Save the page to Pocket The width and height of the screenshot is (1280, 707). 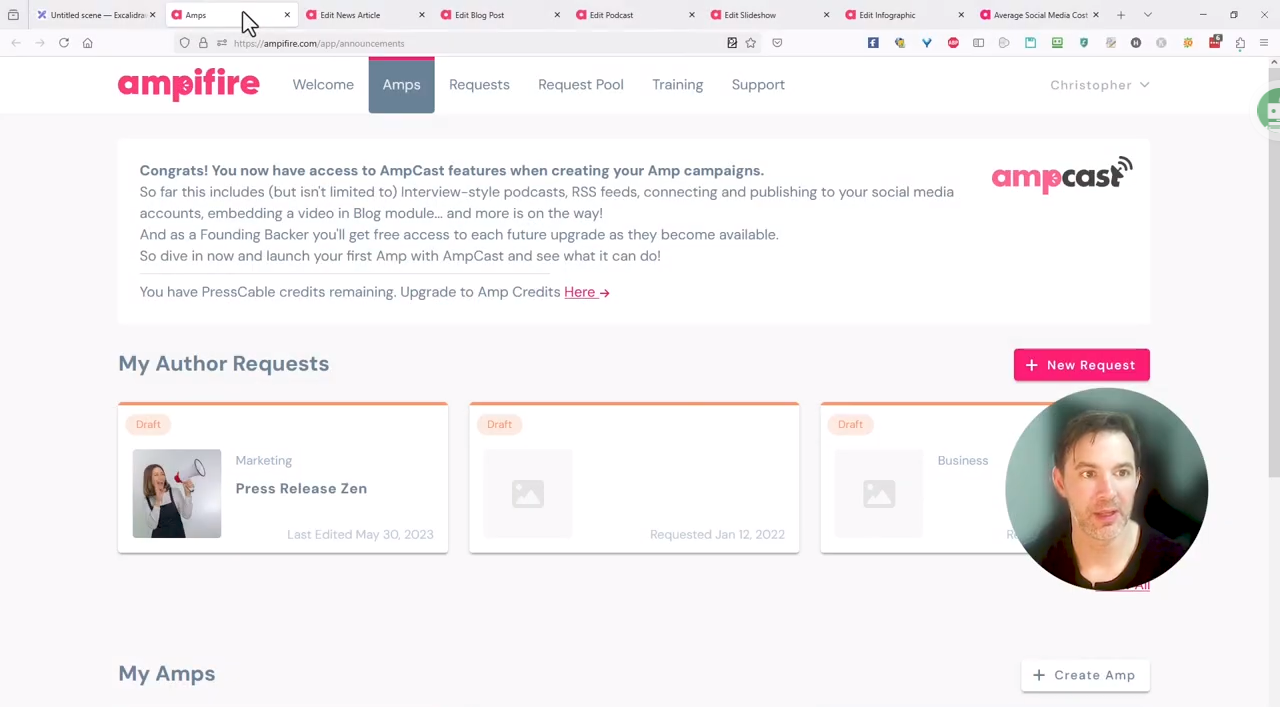tap(777, 43)
